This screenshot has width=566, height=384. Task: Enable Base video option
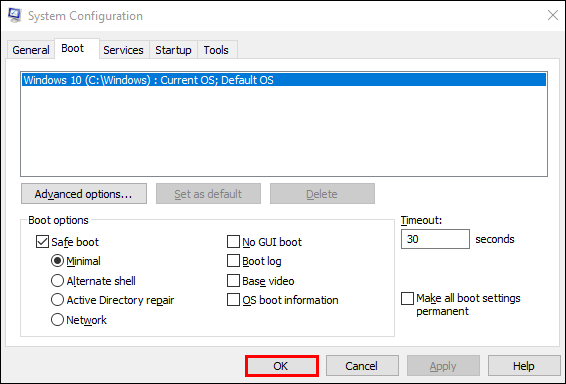[x=233, y=281]
